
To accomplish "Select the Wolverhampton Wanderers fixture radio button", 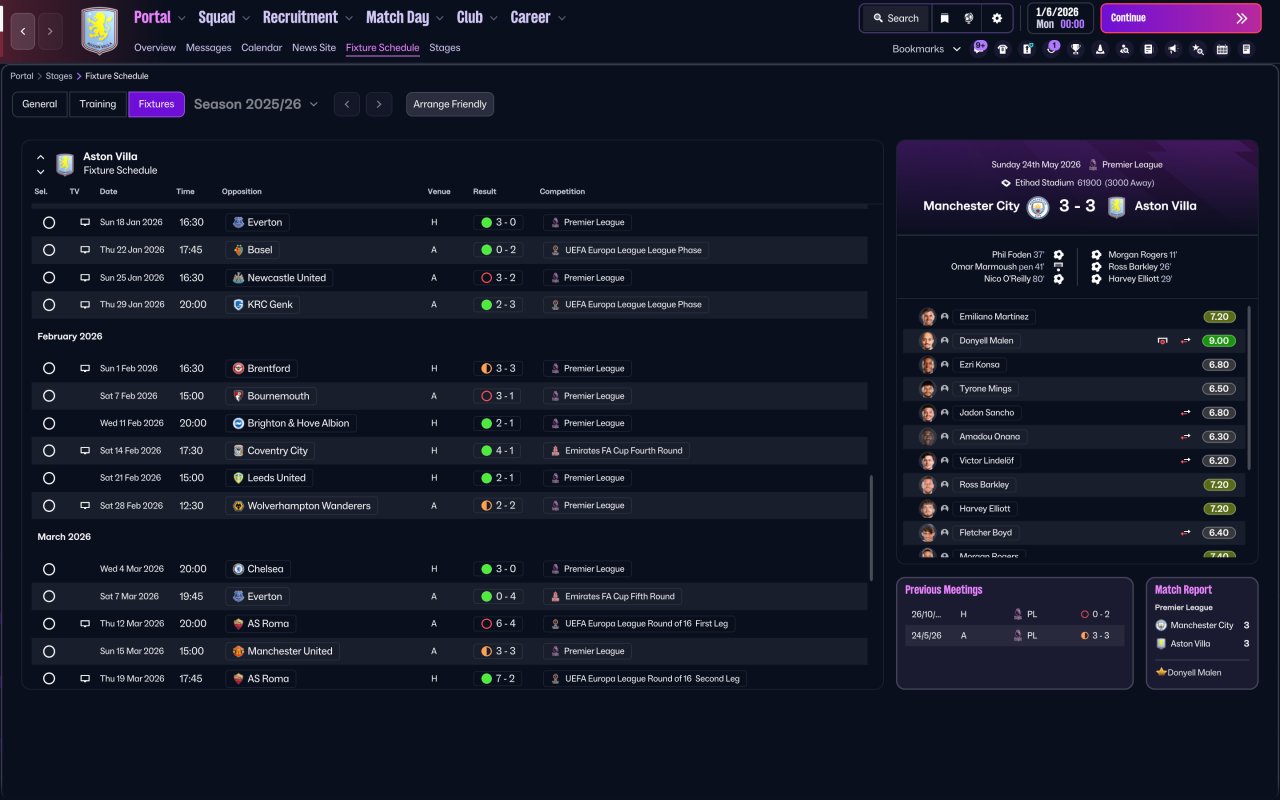I will tap(49, 506).
